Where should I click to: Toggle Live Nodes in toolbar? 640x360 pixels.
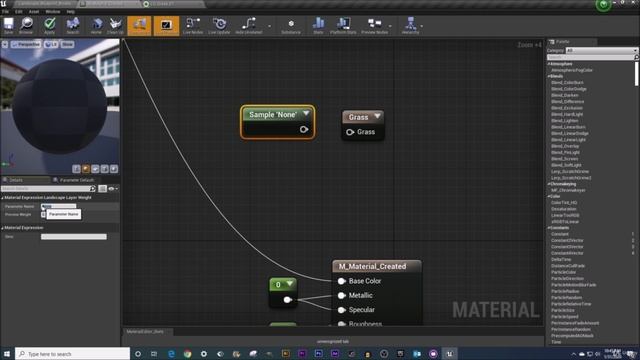[193, 26]
